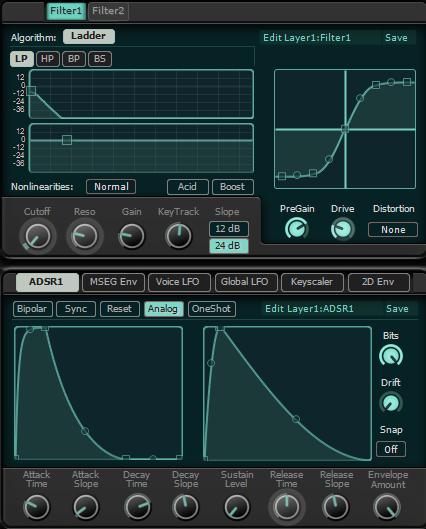The image size is (426, 529).
Task: Click the Decay Slope knob
Action: [x=186, y=507]
